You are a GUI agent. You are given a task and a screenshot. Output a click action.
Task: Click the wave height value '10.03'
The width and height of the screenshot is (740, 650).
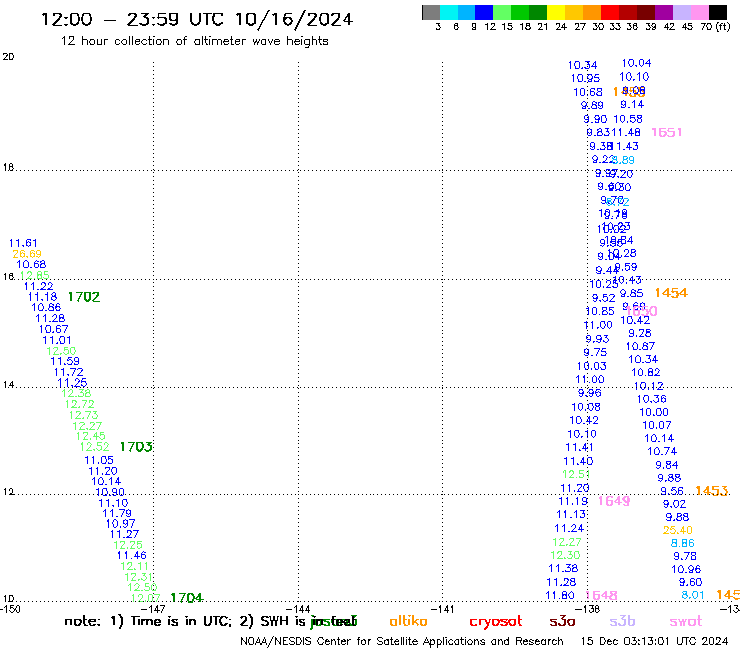pos(592,366)
